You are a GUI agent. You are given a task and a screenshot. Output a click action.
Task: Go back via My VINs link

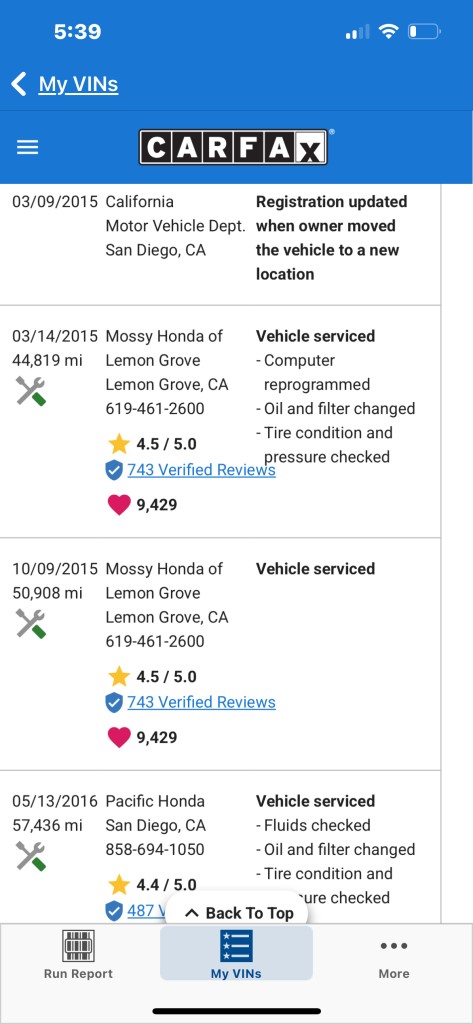(78, 84)
